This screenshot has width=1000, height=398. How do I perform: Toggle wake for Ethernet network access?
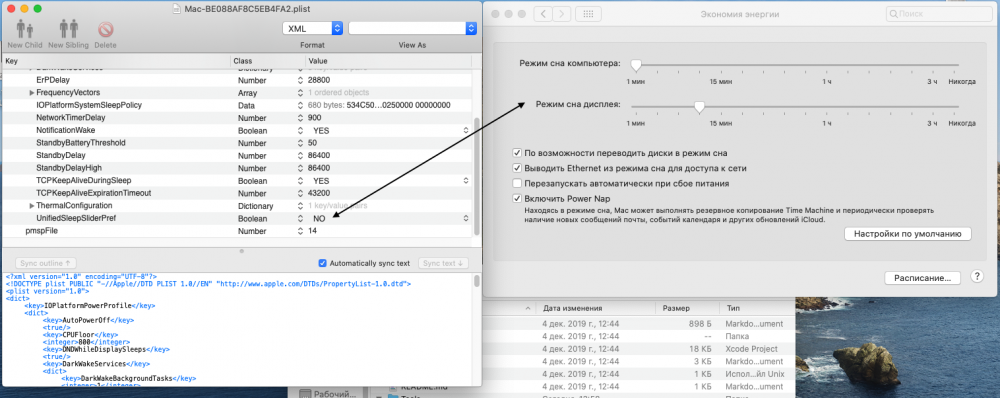pyautogui.click(x=517, y=168)
